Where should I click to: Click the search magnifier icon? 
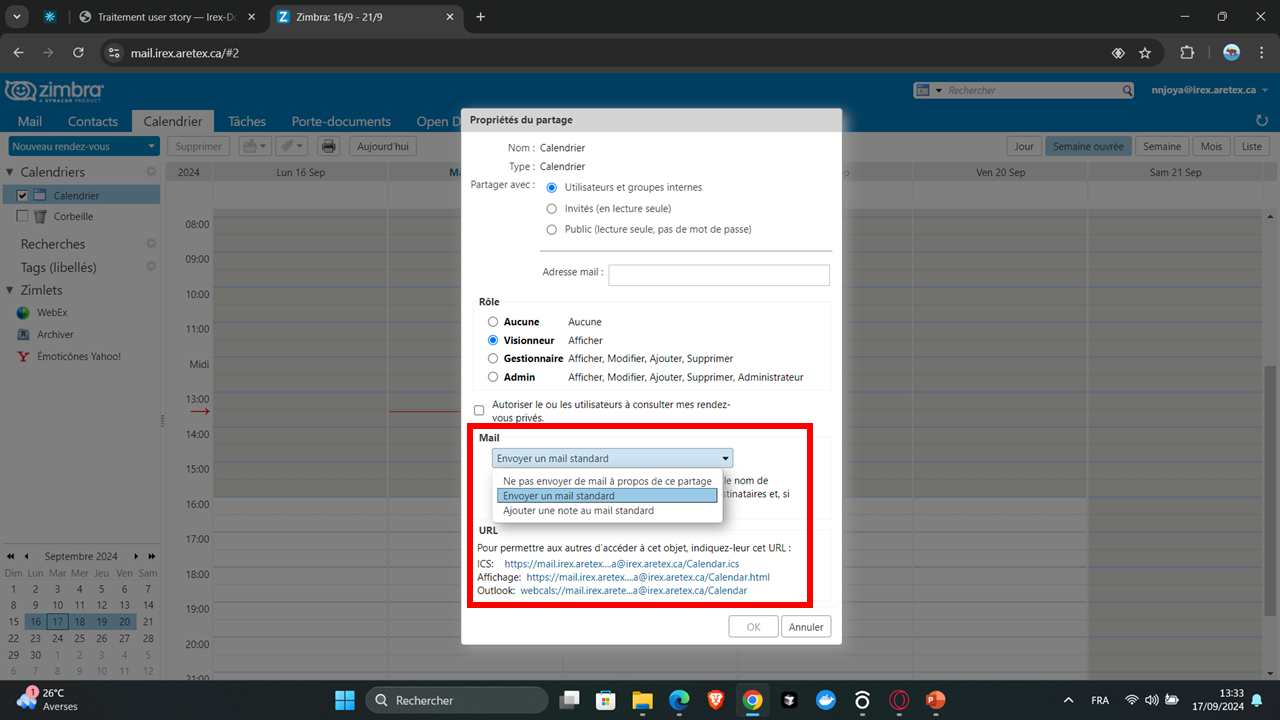pos(1126,90)
